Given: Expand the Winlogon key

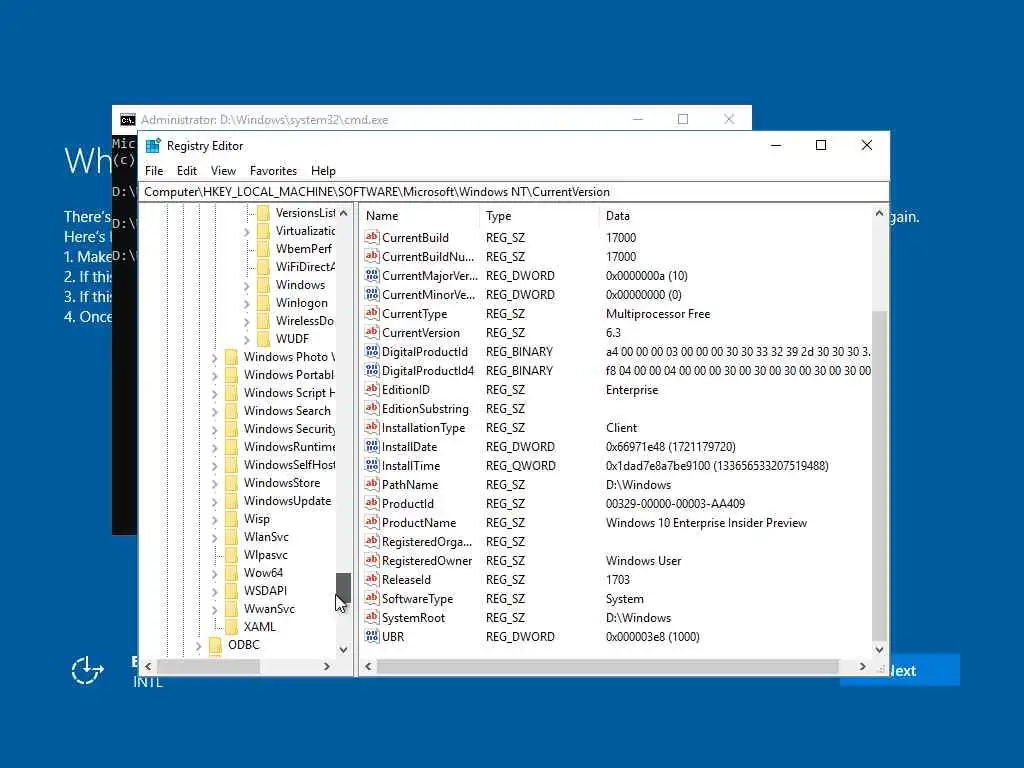Looking at the screenshot, I should tap(246, 304).
